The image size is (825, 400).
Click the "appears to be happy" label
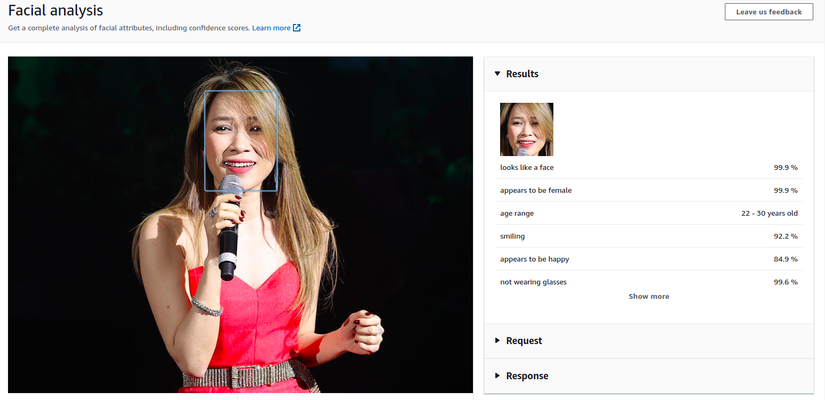pyautogui.click(x=535, y=259)
